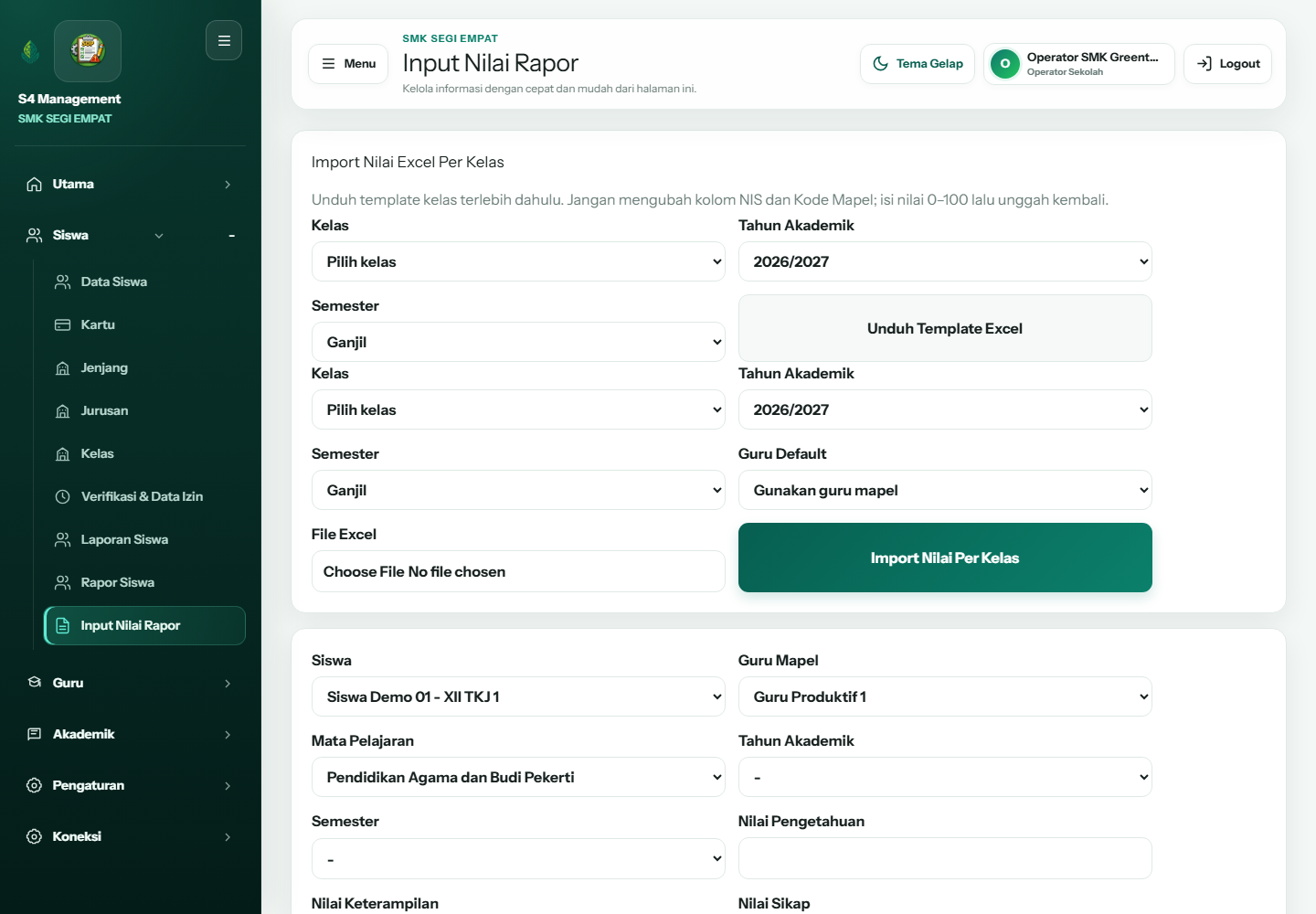Image resolution: width=1316 pixels, height=914 pixels.
Task: Click the Guru graduation cap icon
Action: tap(34, 683)
